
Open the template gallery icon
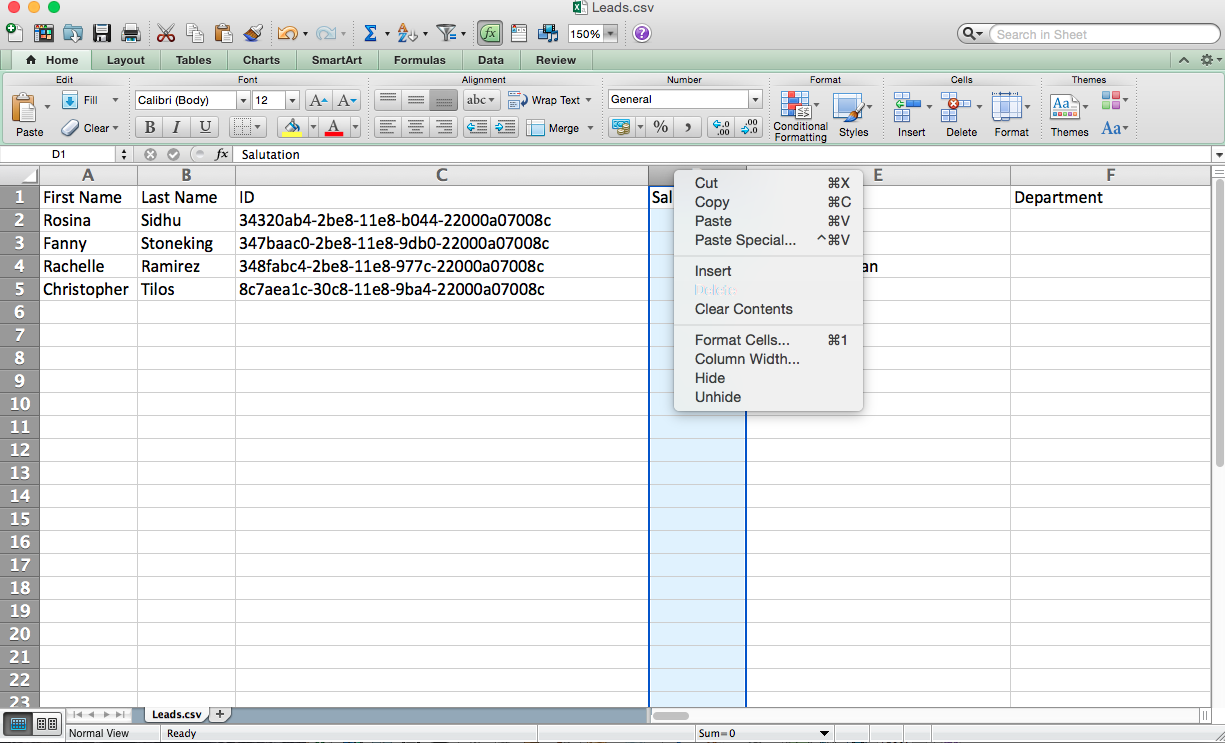click(x=43, y=33)
